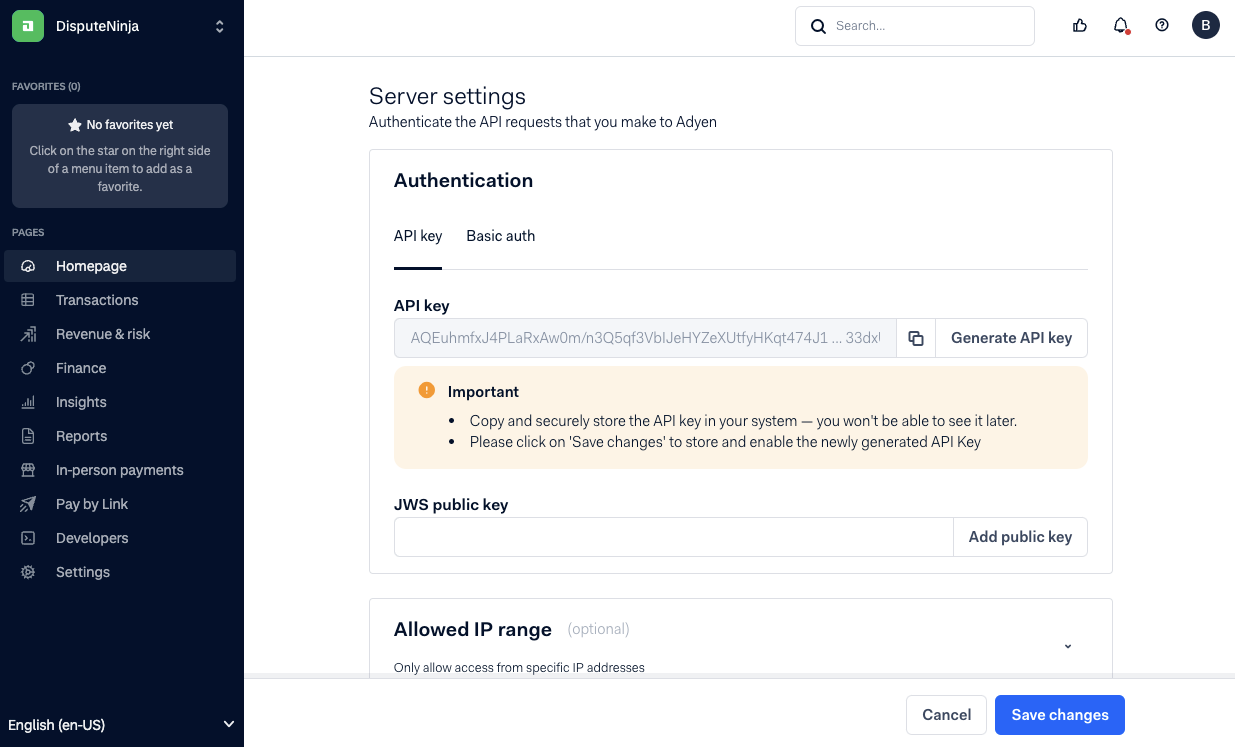Click the masked API key field
The width and height of the screenshot is (1235, 747).
[x=645, y=338]
